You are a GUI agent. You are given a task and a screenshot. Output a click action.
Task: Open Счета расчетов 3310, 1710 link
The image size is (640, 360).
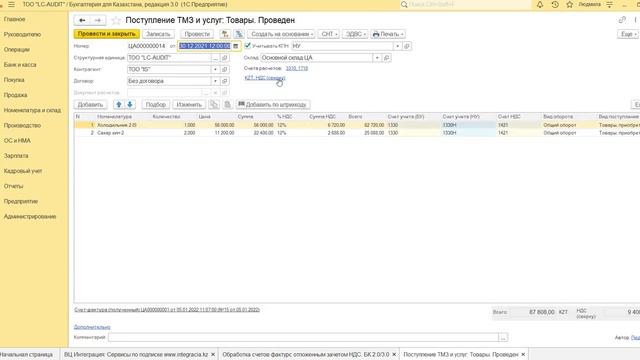click(297, 68)
